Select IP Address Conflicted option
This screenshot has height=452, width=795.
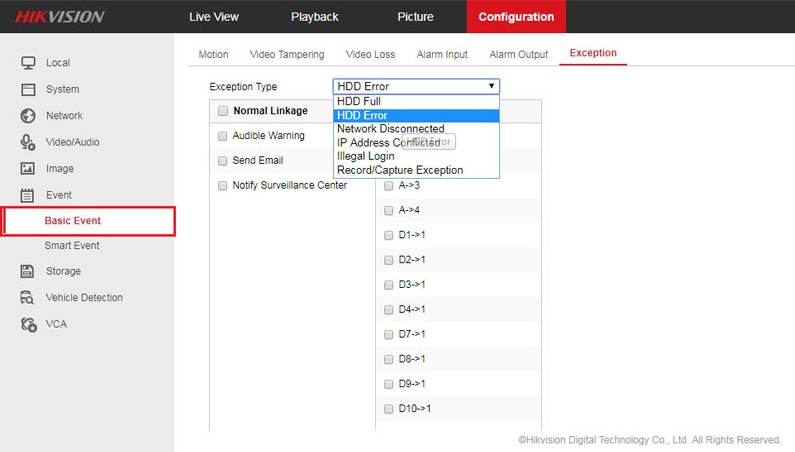click(416, 143)
